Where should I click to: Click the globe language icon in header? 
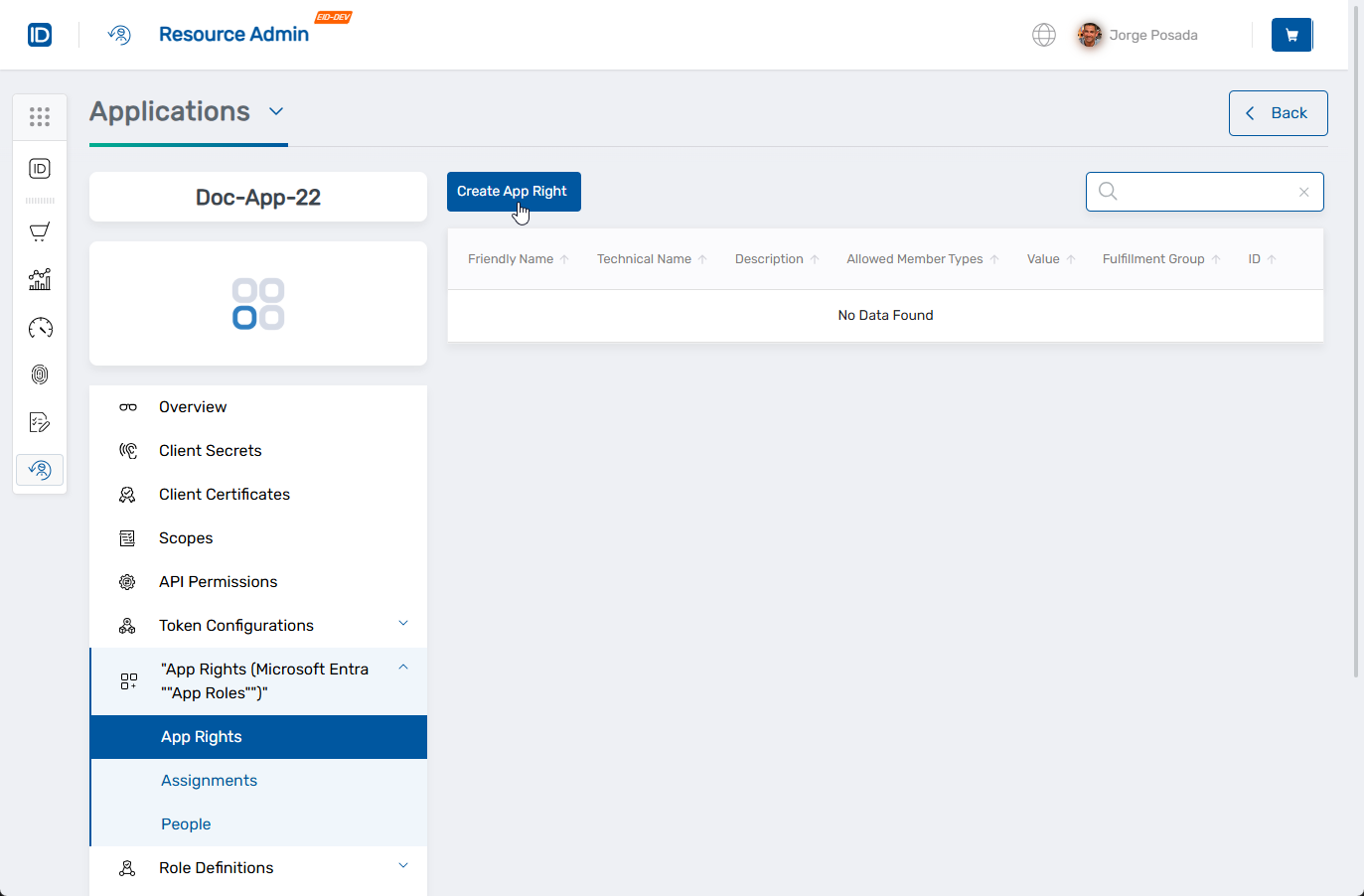coord(1043,34)
